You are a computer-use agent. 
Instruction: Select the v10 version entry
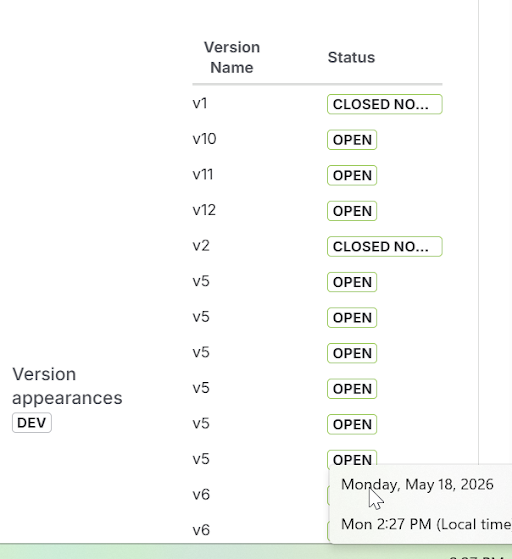204,139
